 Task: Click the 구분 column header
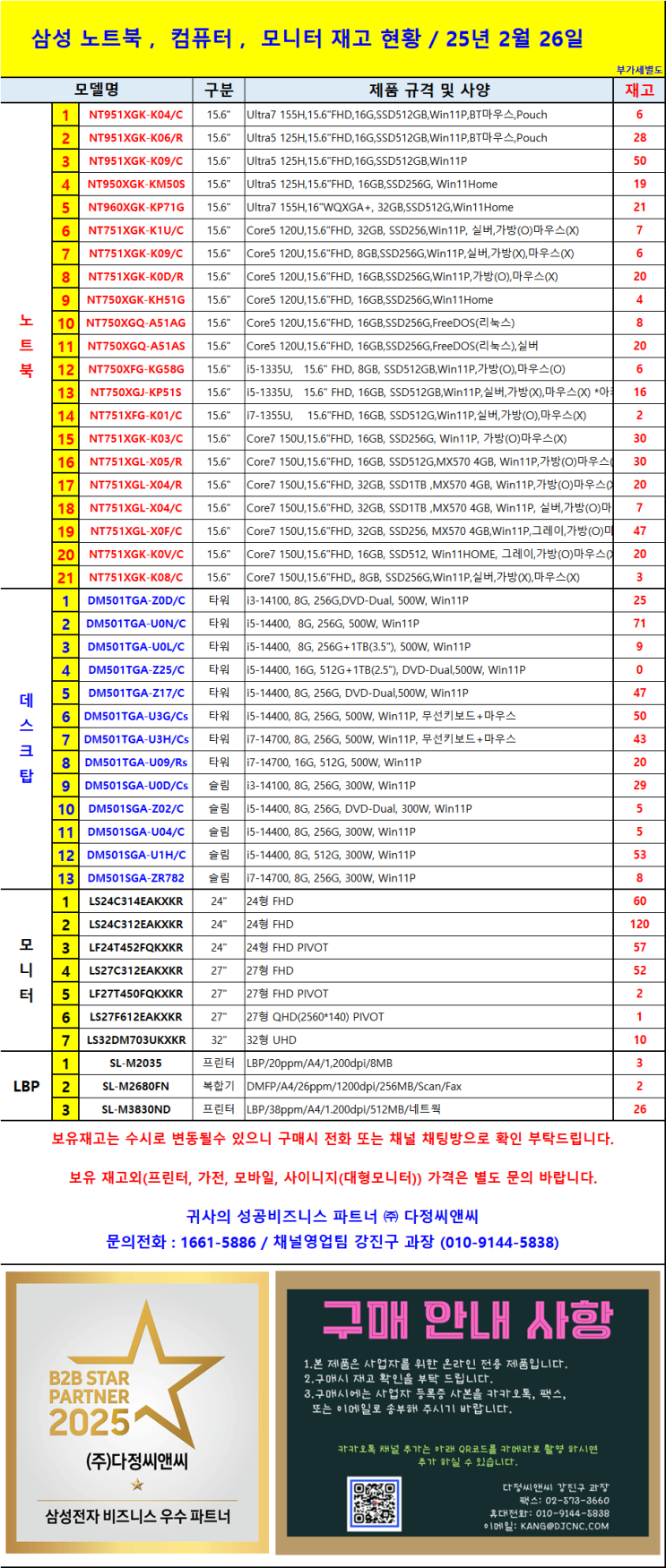coord(219,90)
